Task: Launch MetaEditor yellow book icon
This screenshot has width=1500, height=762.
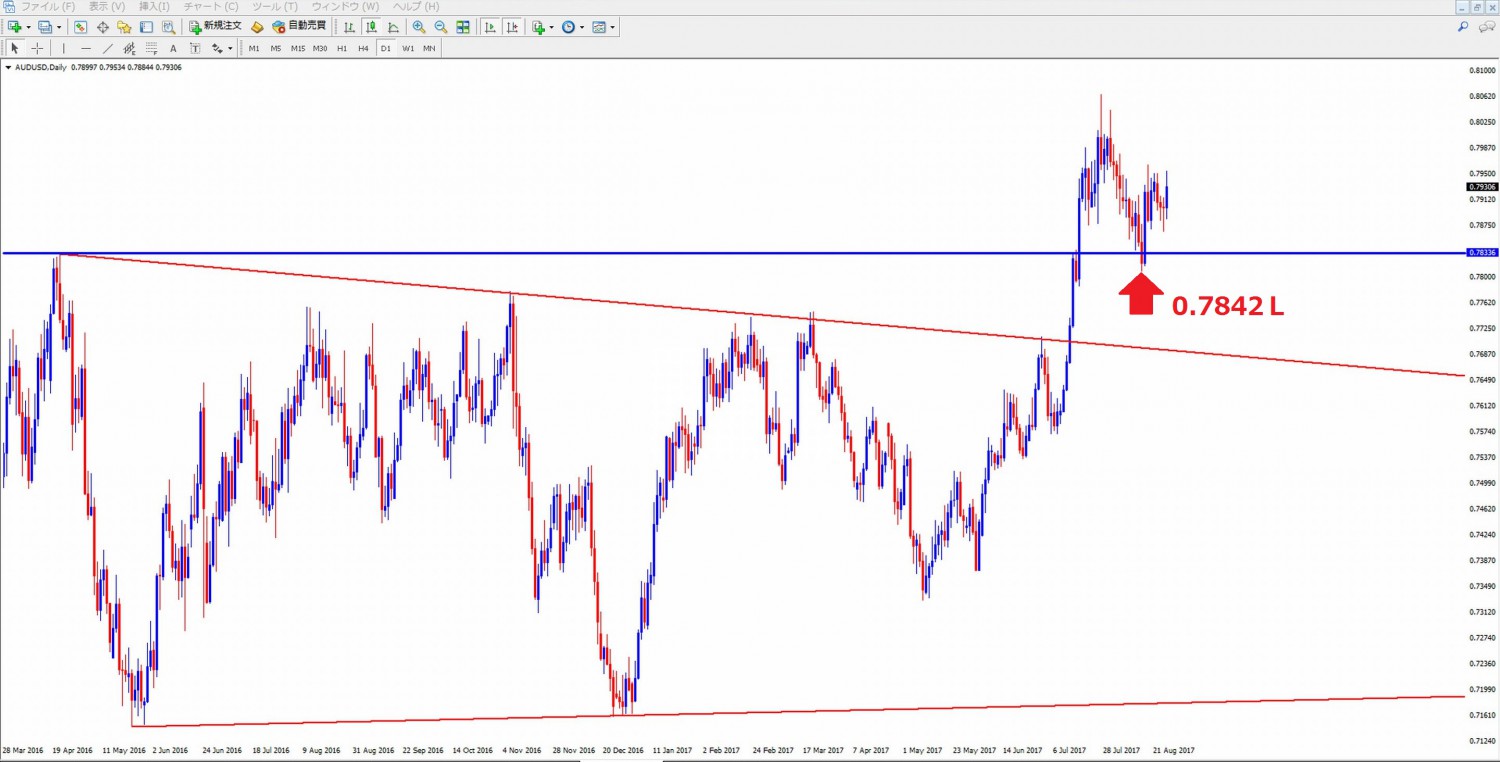Action: point(257,27)
